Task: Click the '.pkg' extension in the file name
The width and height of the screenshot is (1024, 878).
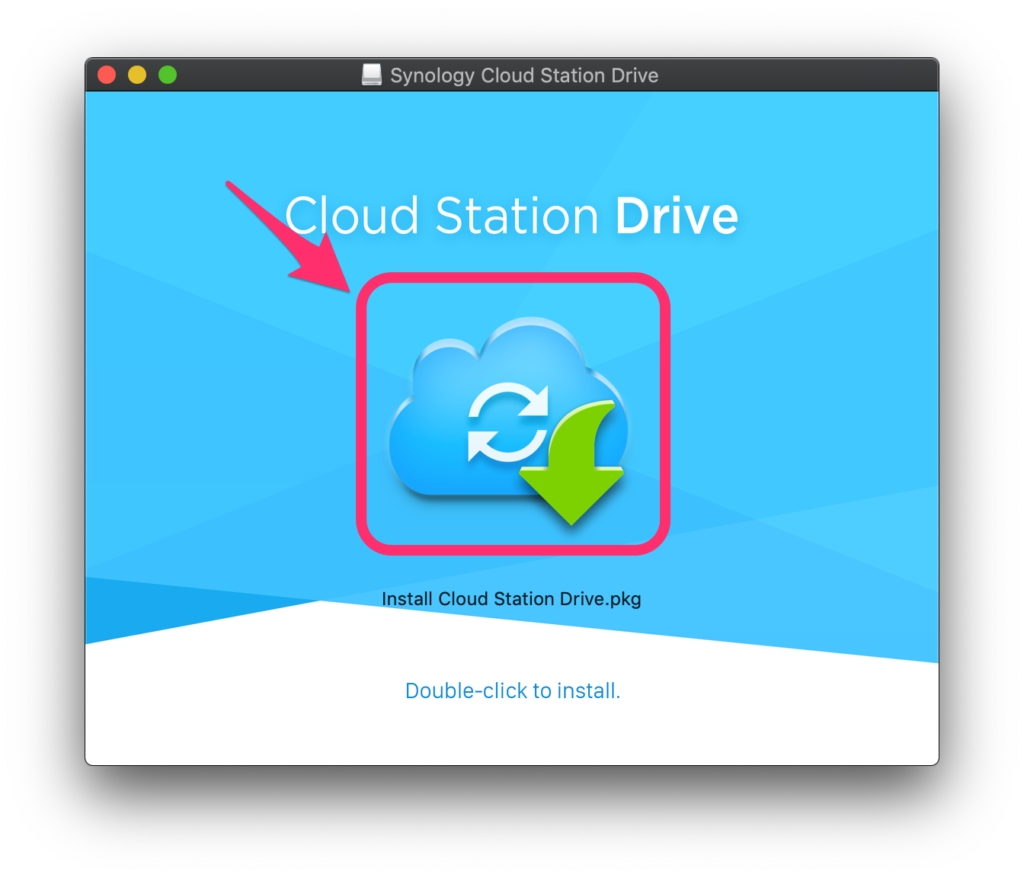Action: (x=623, y=599)
